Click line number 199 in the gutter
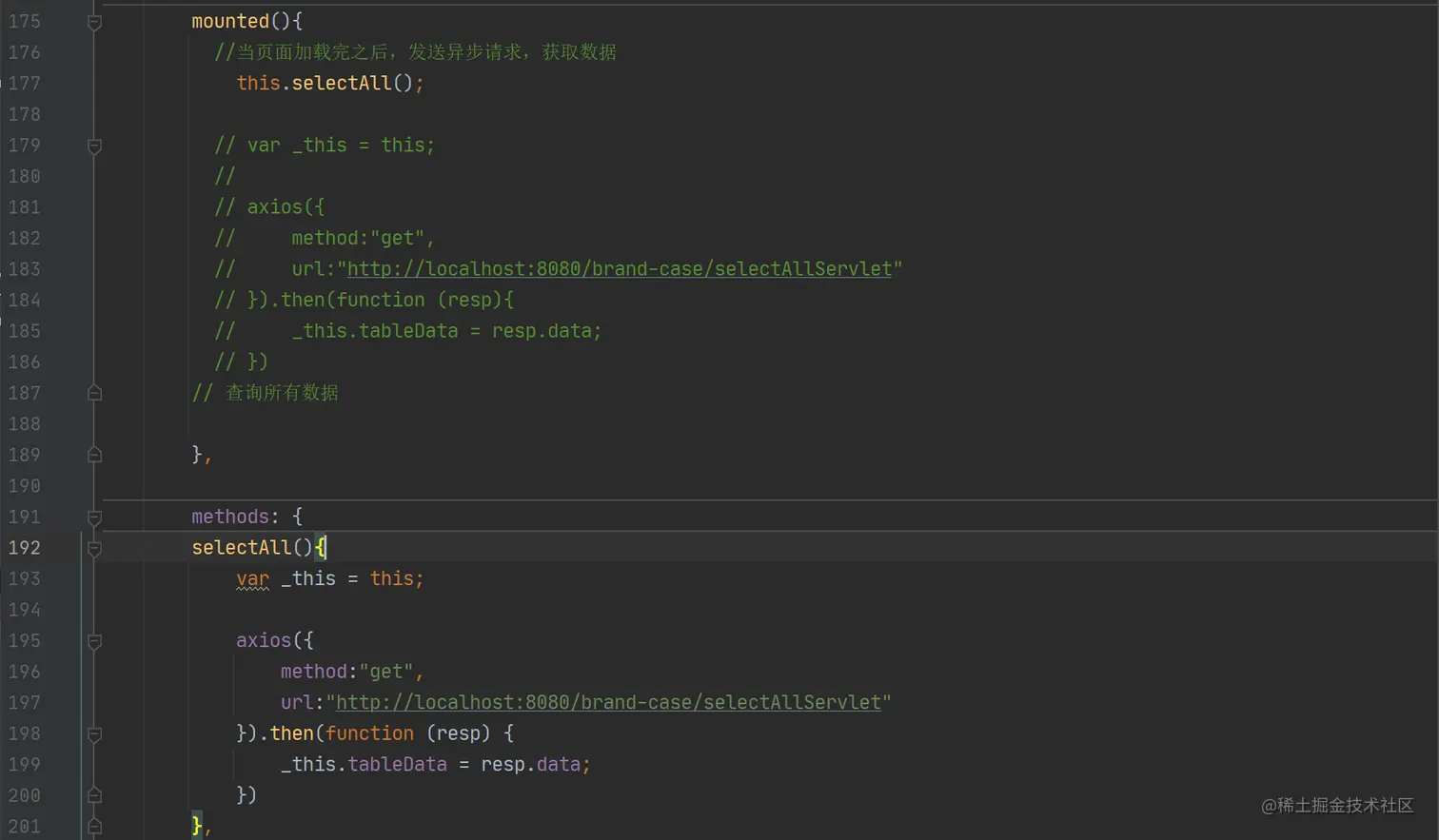This screenshot has width=1439, height=840. click(25, 765)
